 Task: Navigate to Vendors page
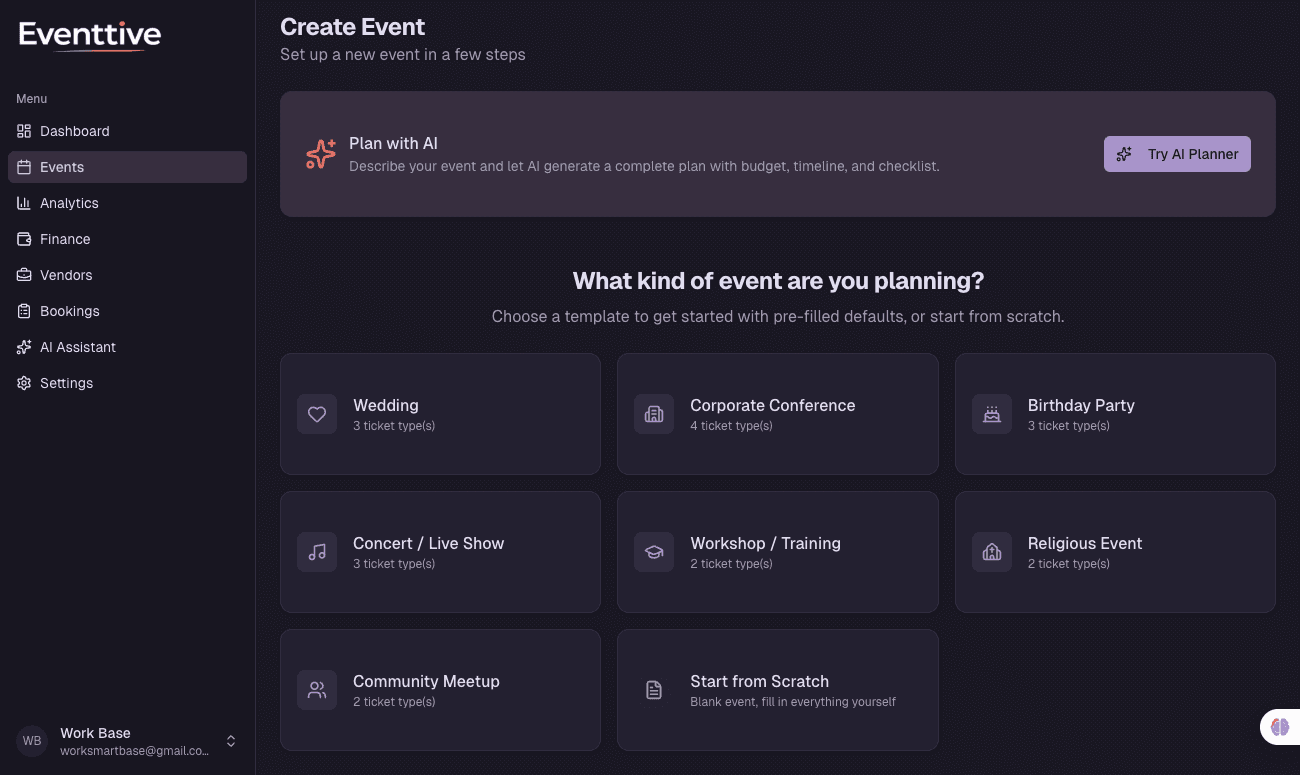click(66, 275)
